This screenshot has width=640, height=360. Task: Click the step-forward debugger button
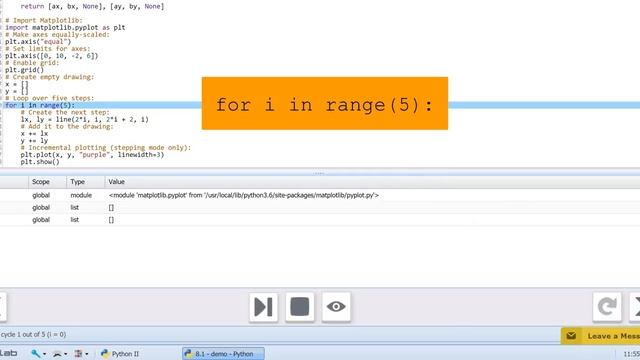tap(263, 307)
